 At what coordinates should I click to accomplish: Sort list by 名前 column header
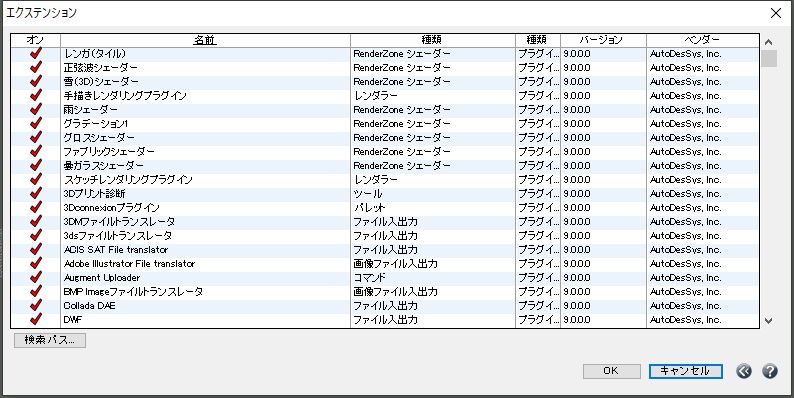(205, 40)
